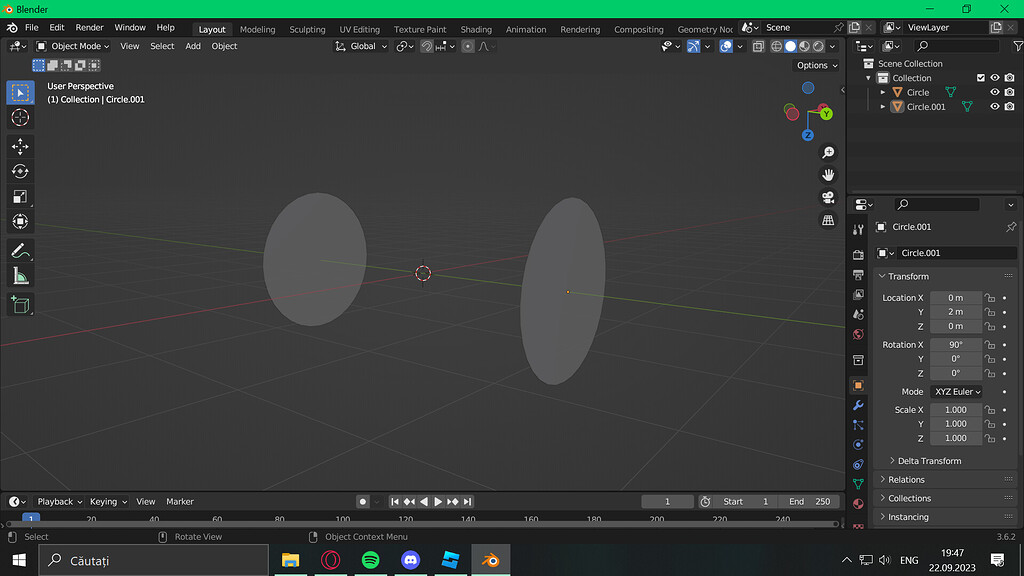
Task: Expand the Relations section in properties
Action: click(x=905, y=479)
